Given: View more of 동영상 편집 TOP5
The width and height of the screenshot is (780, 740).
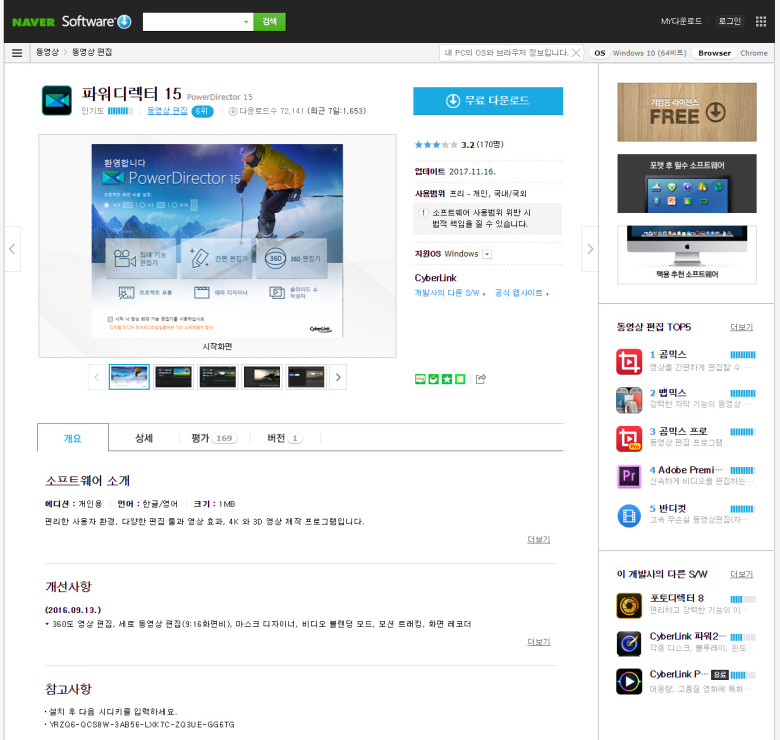Looking at the screenshot, I should point(741,327).
